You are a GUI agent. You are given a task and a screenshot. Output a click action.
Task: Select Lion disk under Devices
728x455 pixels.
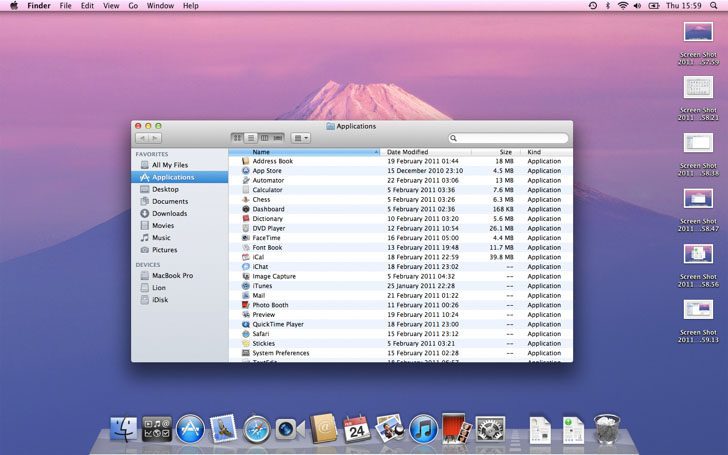[179, 287]
